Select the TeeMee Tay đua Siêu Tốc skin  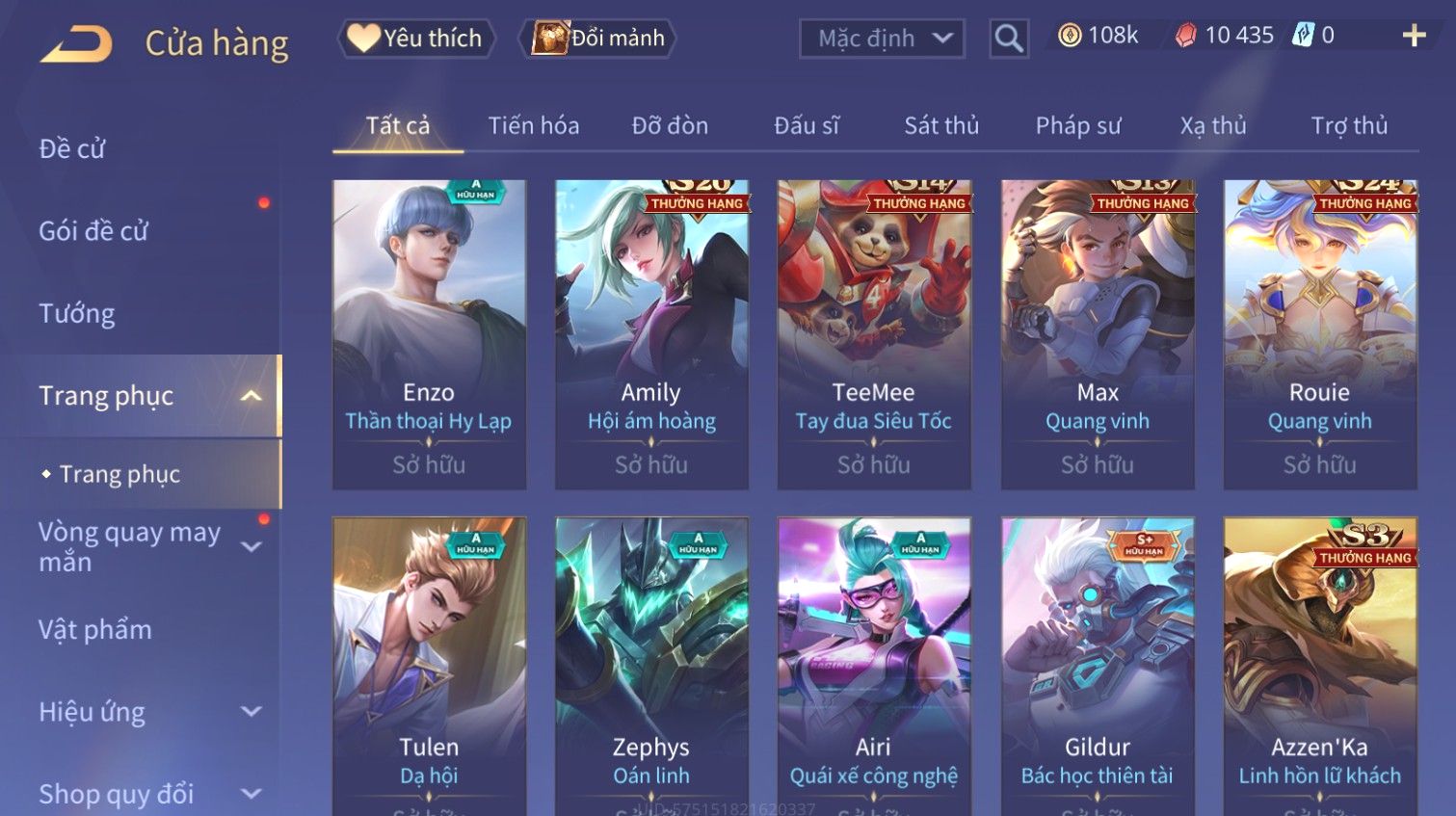point(874,334)
